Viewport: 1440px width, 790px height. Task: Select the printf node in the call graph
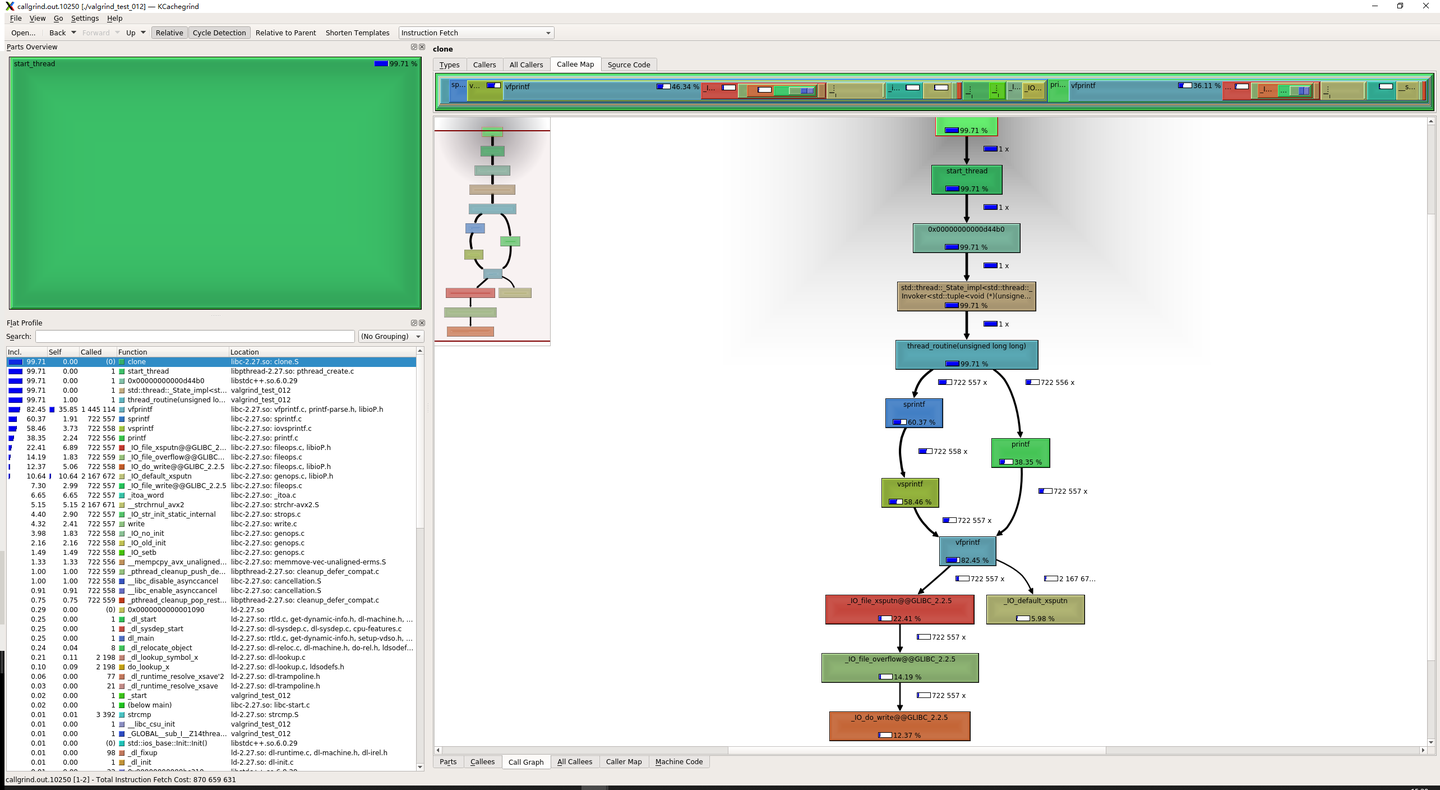pos(1020,453)
